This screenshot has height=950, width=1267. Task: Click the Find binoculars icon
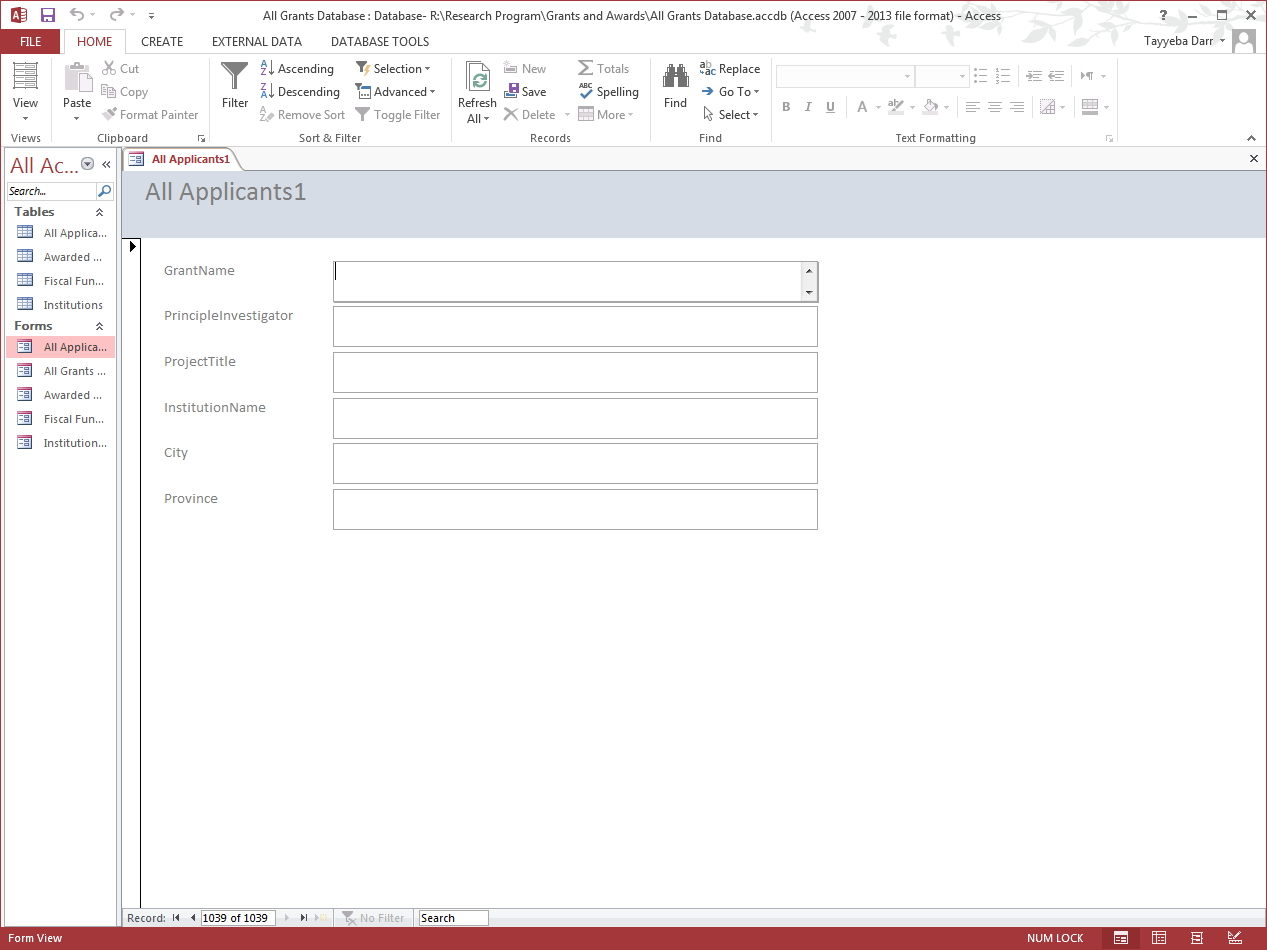676,78
